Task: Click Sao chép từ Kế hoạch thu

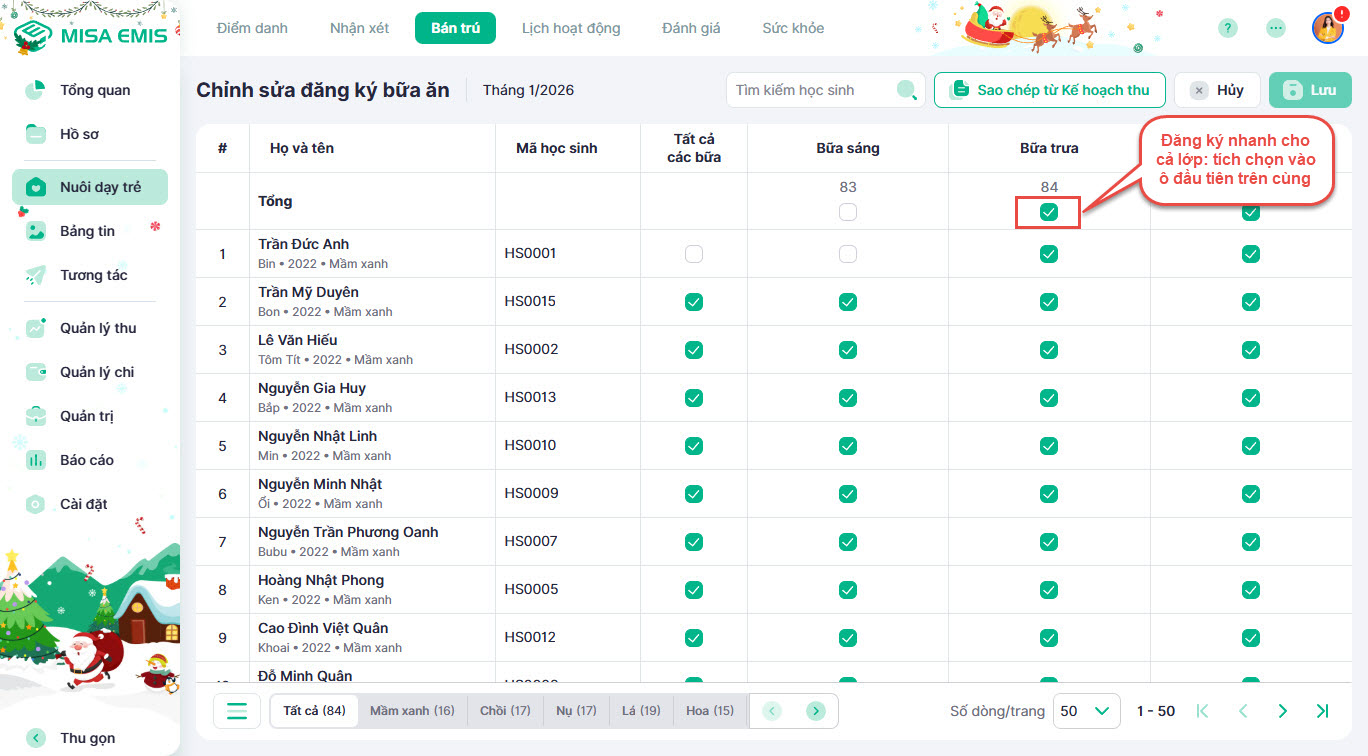Action: coord(1049,90)
